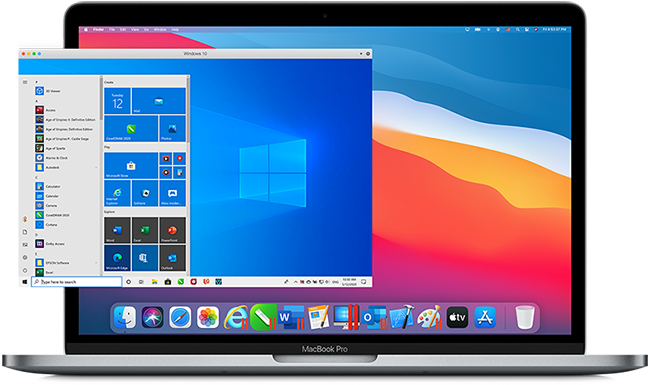Click the Start menu hamburger icon

click(25, 82)
